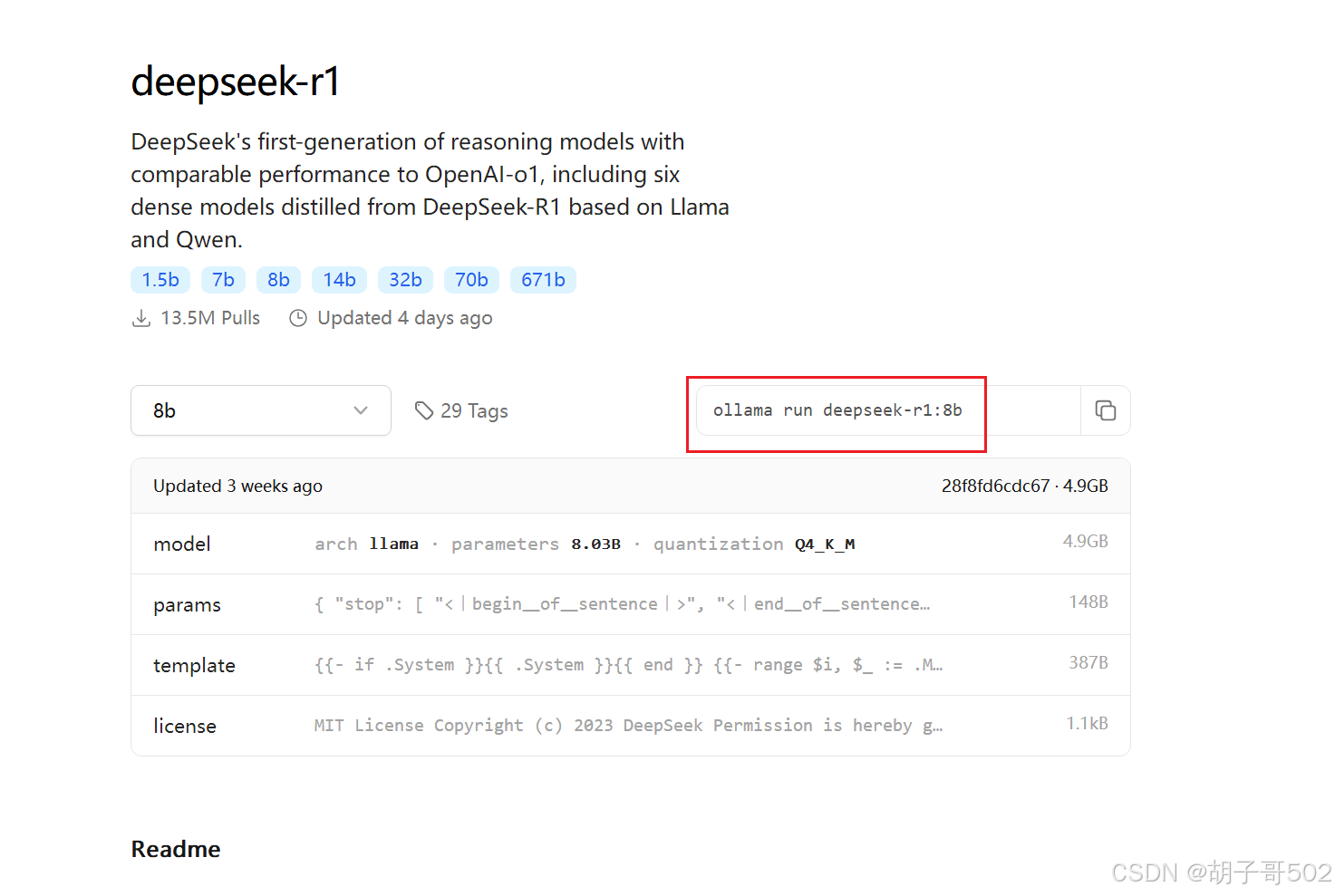Click the hash text 28f8fd6cdc67 · 4.9GB
This screenshot has width=1335, height=896.
pyautogui.click(x=1024, y=486)
